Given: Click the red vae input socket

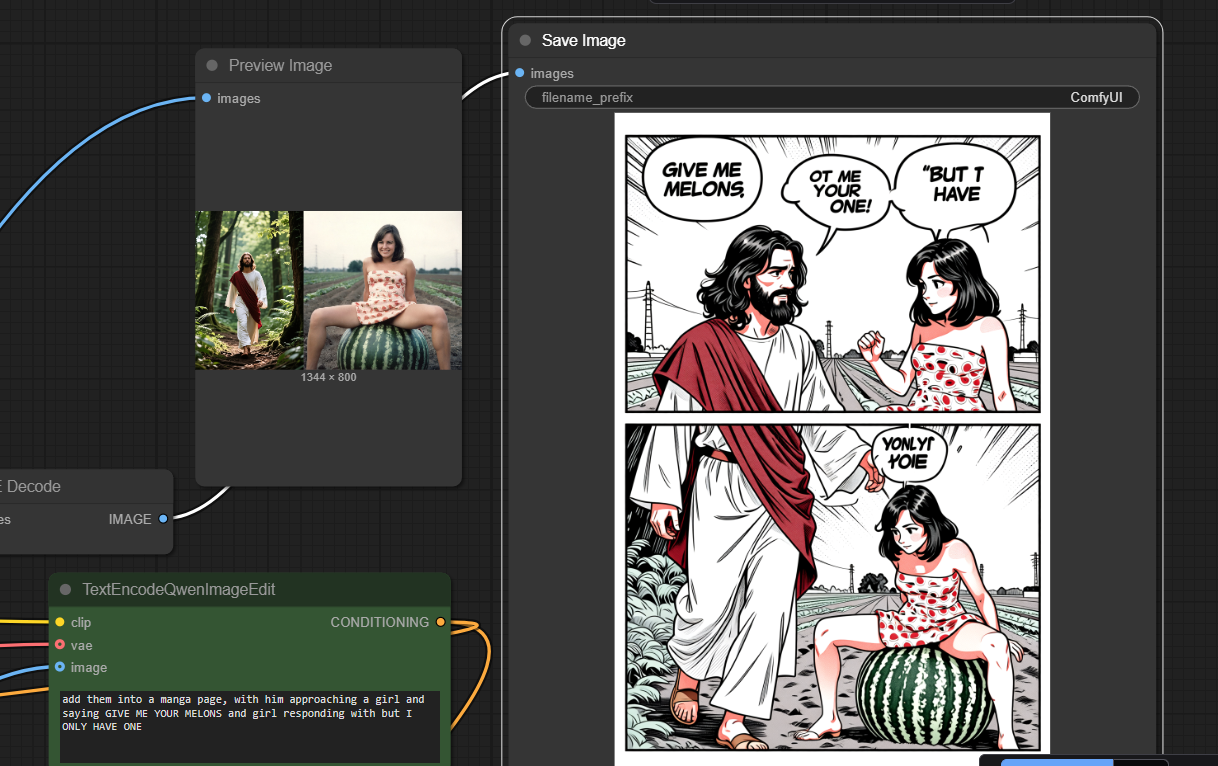Looking at the screenshot, I should click(x=60, y=645).
